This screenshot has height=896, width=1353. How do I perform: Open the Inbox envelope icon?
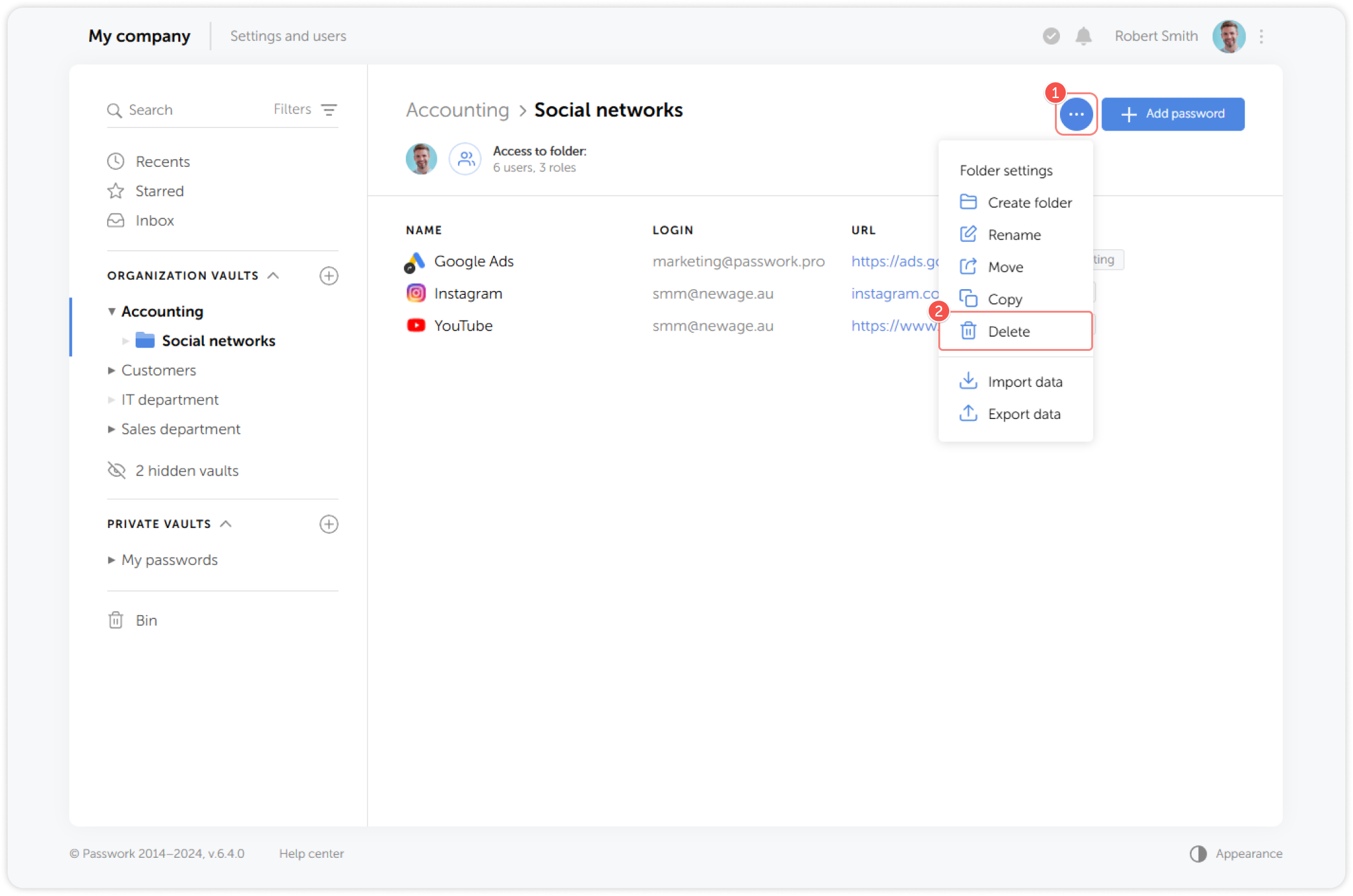[x=115, y=220]
